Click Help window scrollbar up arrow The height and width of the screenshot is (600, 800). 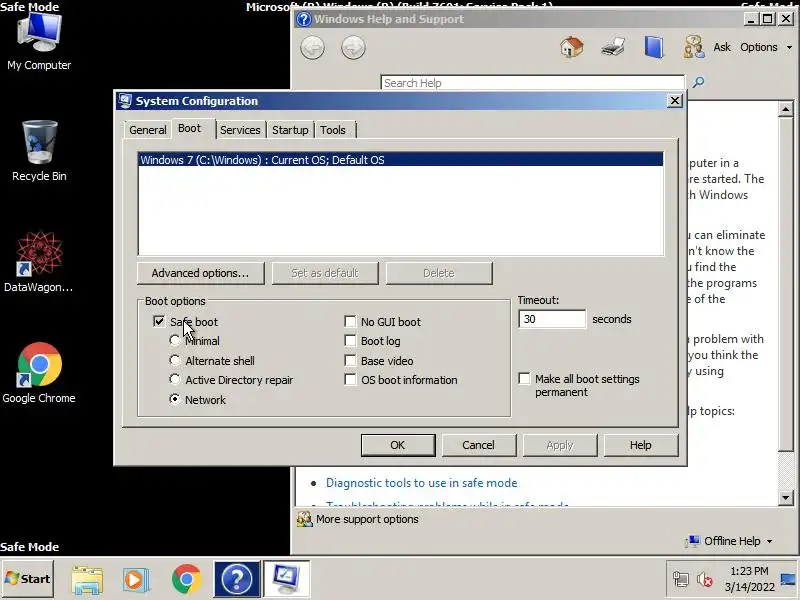pyautogui.click(x=786, y=109)
